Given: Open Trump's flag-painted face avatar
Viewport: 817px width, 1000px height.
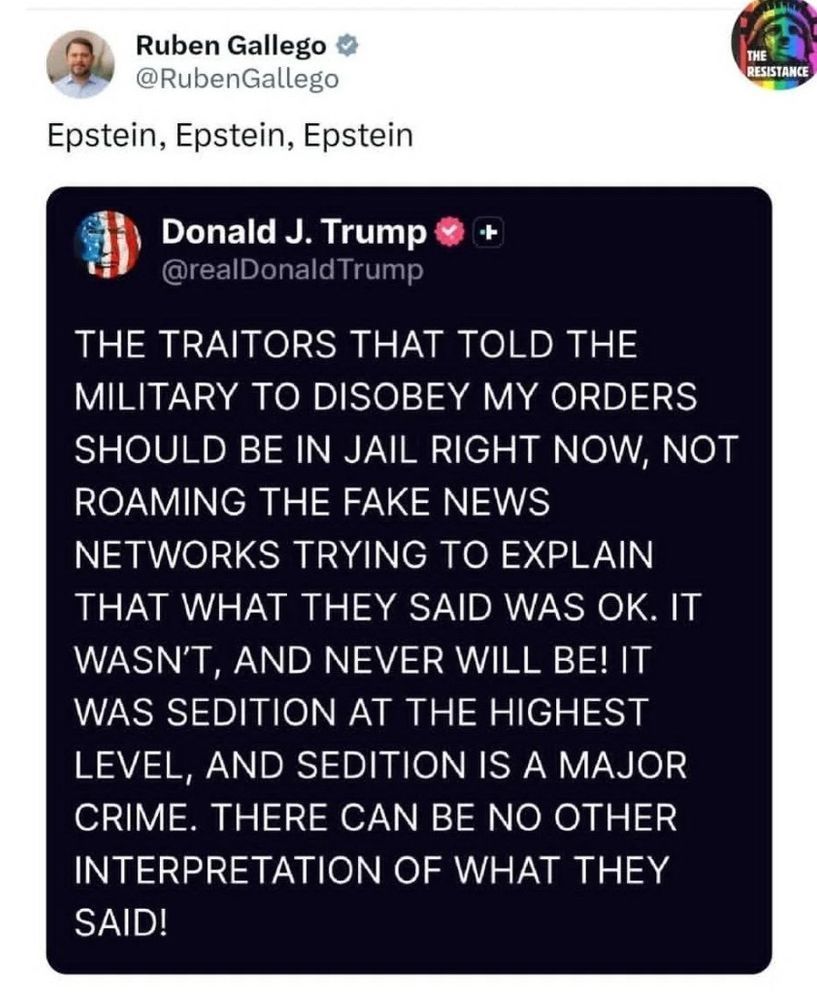Looking at the screenshot, I should 107,244.
